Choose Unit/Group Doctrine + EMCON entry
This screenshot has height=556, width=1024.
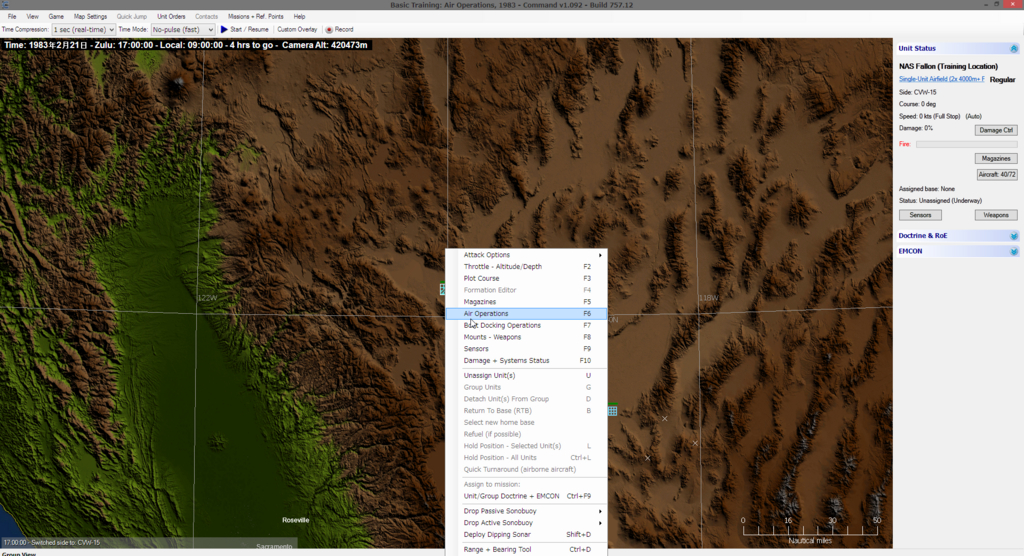(526, 496)
